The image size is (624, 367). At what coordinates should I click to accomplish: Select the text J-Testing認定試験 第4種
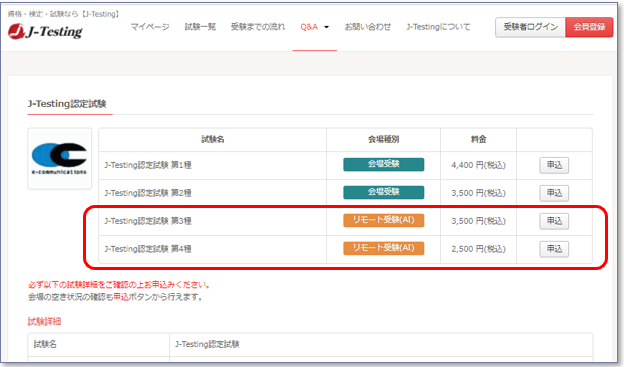(x=148, y=249)
